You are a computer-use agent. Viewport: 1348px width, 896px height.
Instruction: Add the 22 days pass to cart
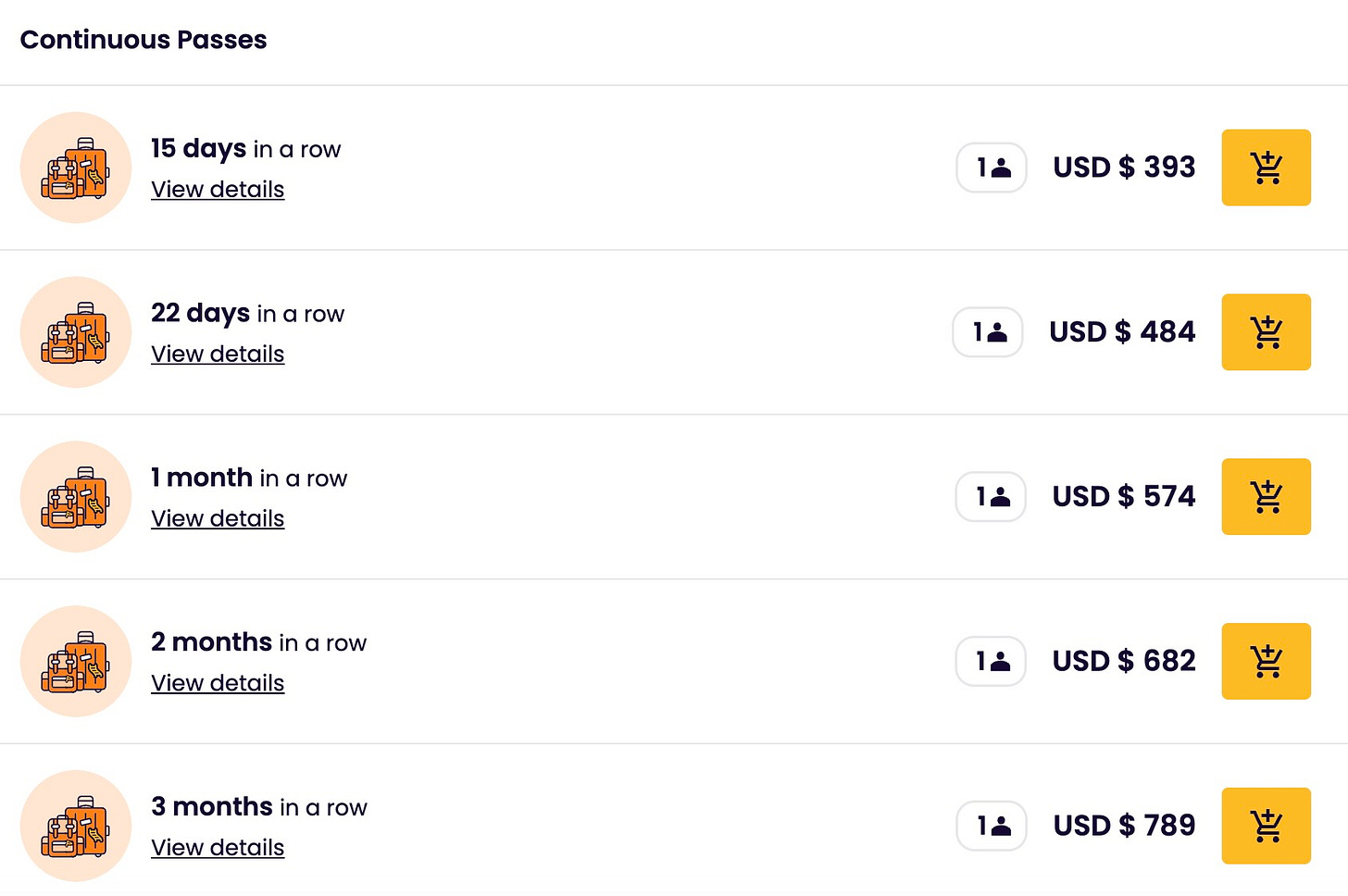click(x=1266, y=332)
